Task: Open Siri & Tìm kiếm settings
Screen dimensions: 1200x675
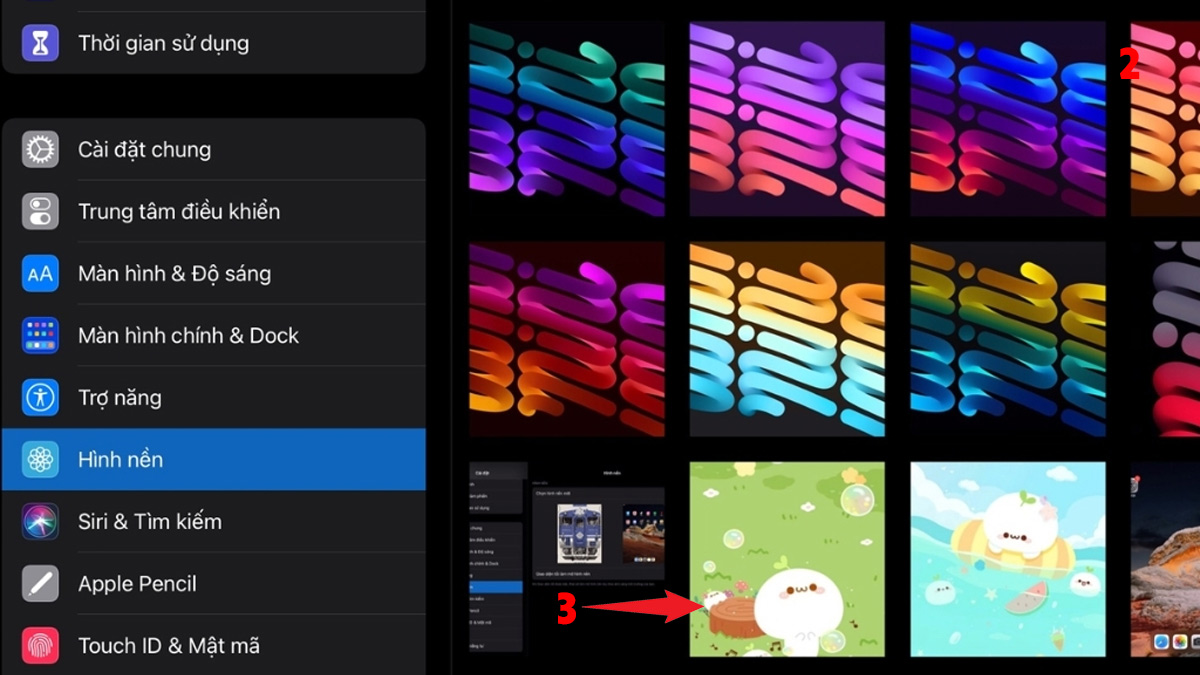Action: tap(214, 522)
